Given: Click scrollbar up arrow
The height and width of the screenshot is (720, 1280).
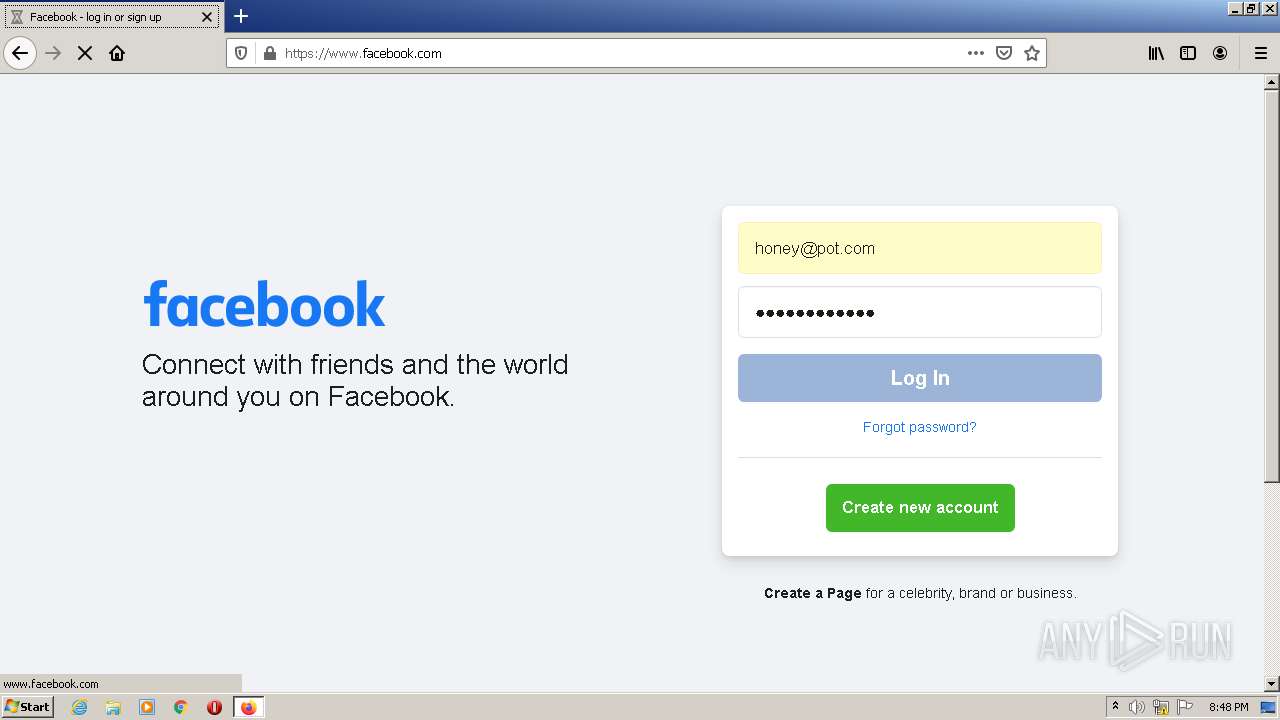Looking at the screenshot, I should (1272, 82).
